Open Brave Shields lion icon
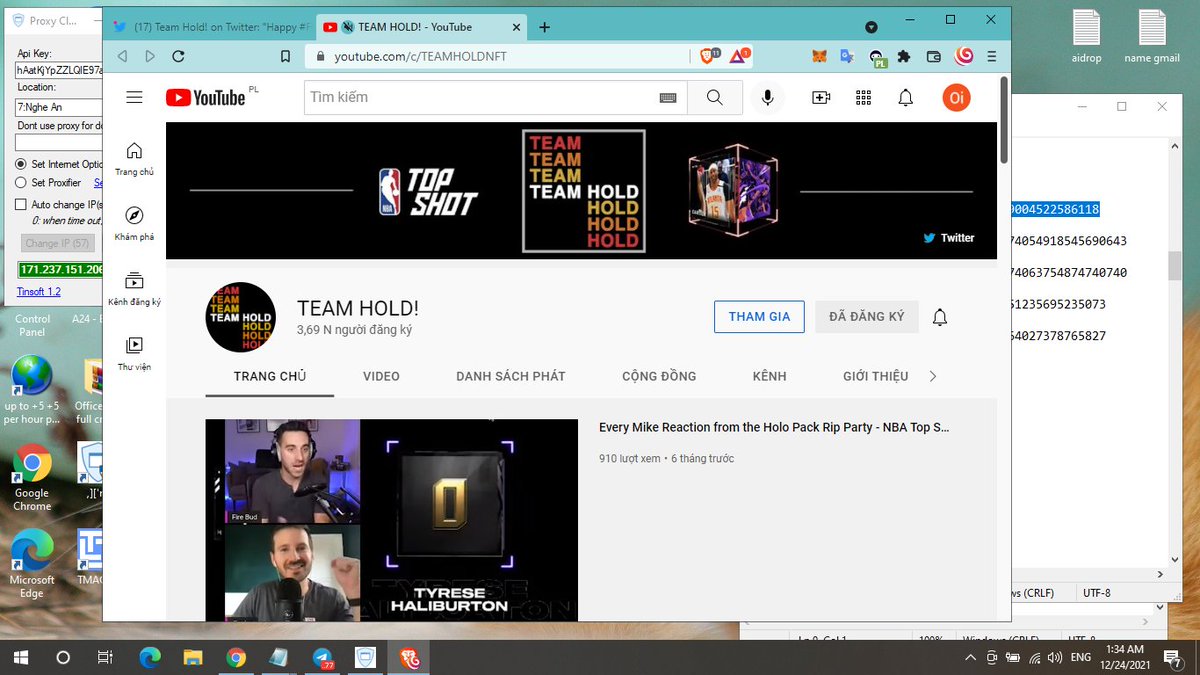Screen dimensions: 1200x675 click(708, 57)
